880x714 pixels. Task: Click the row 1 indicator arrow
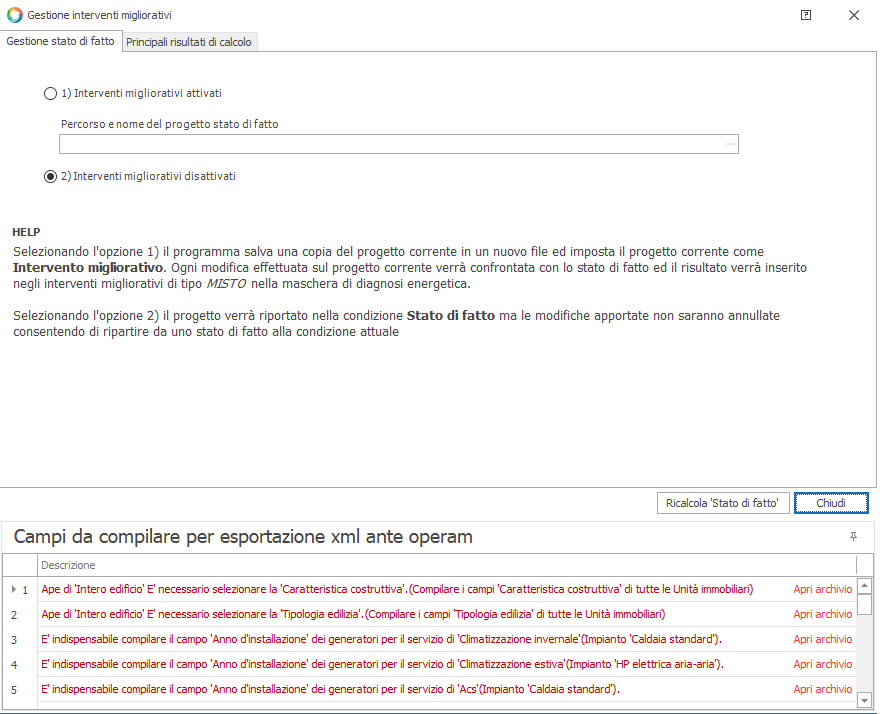pyautogui.click(x=12, y=590)
